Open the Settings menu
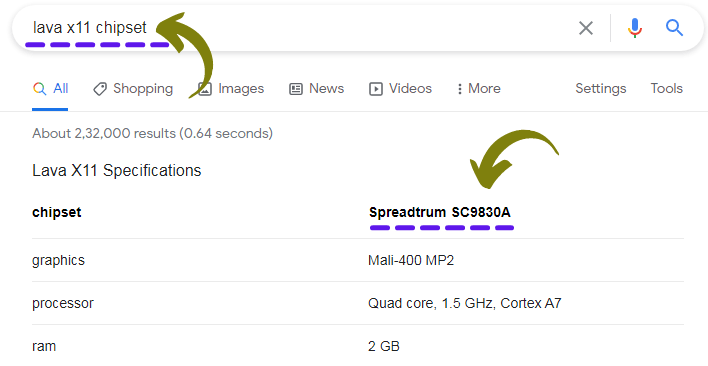The width and height of the screenshot is (708, 366). [x=601, y=88]
